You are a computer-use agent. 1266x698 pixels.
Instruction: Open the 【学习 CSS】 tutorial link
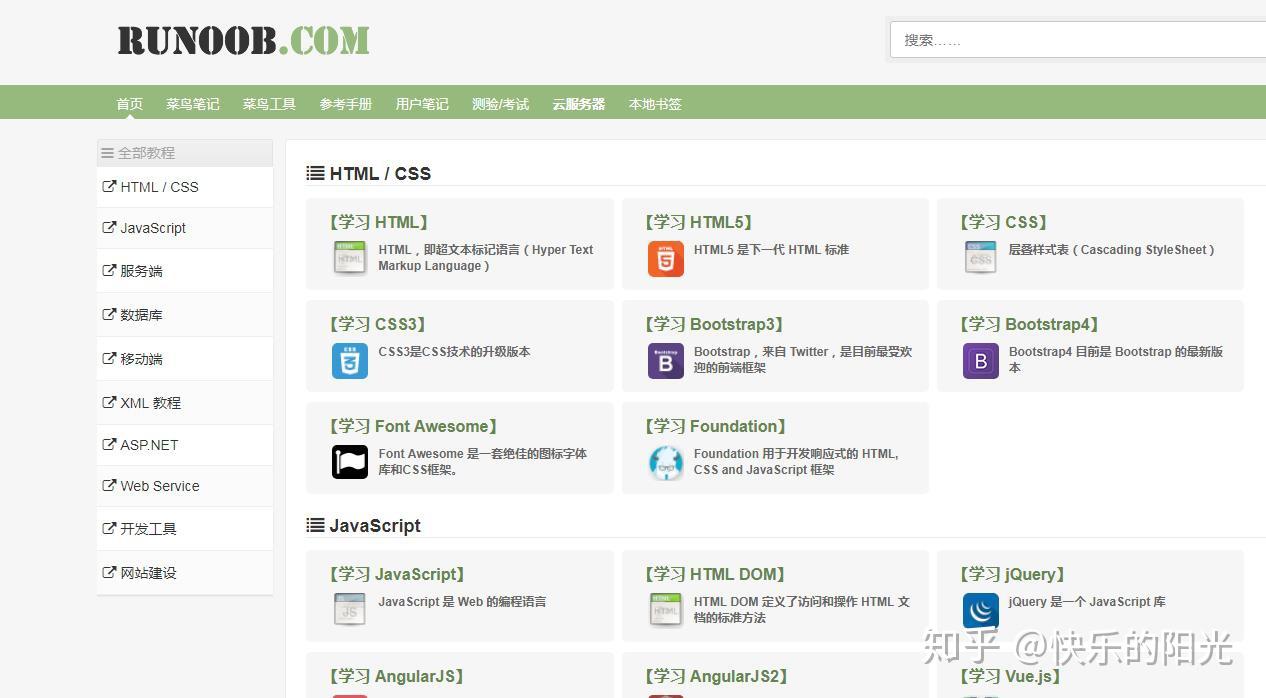(1003, 222)
